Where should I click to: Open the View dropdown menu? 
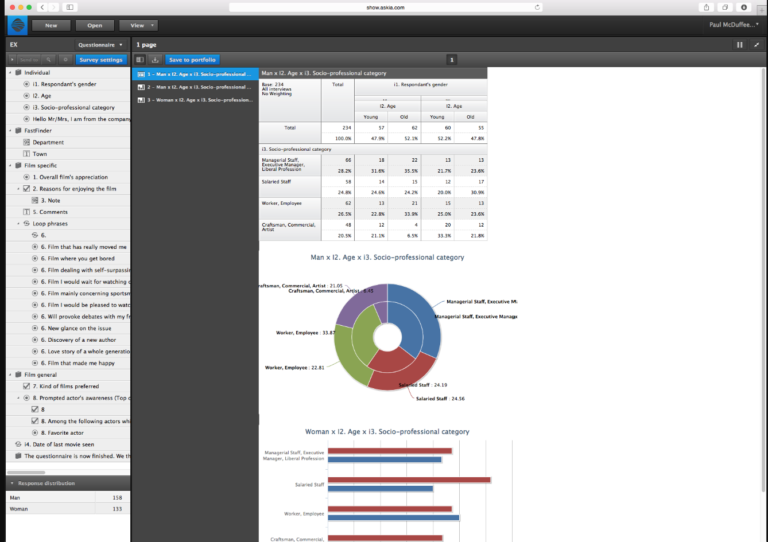click(x=139, y=25)
